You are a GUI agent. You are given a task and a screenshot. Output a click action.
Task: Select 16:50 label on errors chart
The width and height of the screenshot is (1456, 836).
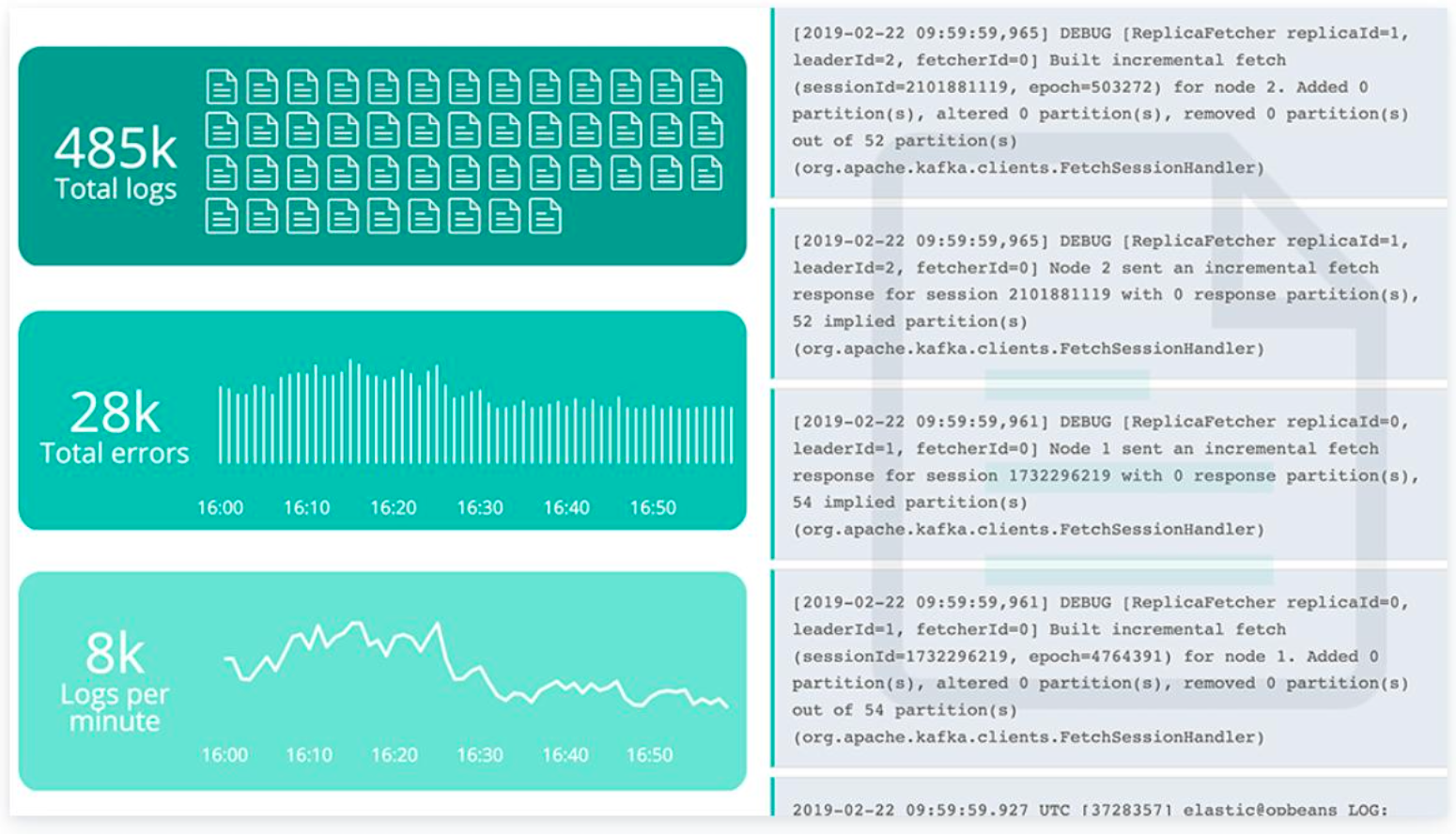(653, 508)
